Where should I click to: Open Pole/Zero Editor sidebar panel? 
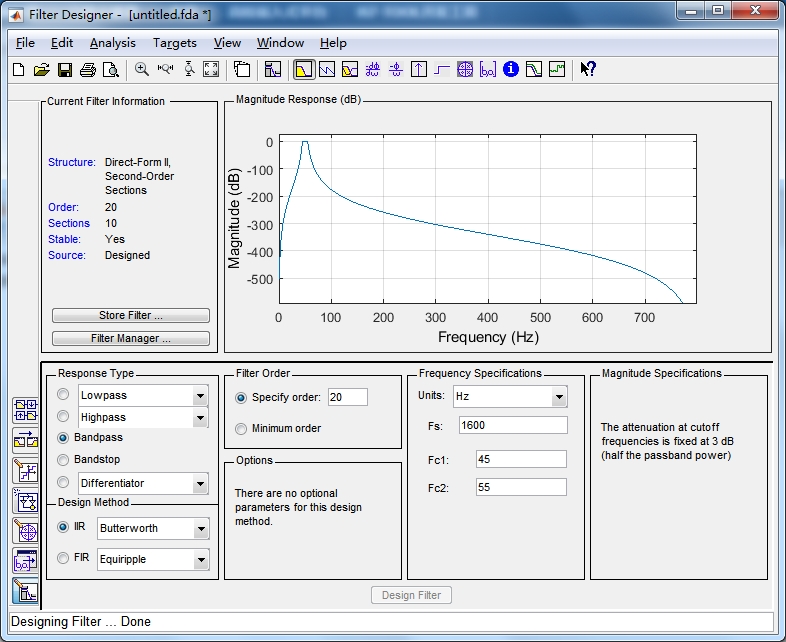26,531
